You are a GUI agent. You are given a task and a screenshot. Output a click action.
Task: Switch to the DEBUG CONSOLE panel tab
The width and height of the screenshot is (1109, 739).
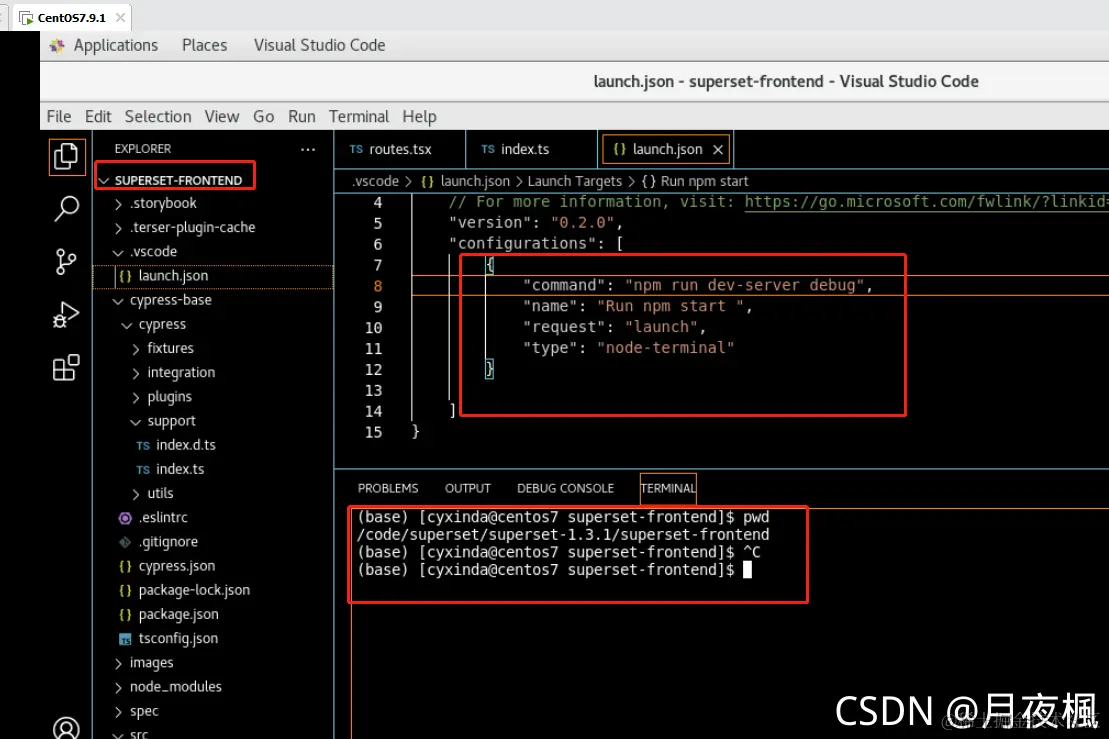coord(565,489)
